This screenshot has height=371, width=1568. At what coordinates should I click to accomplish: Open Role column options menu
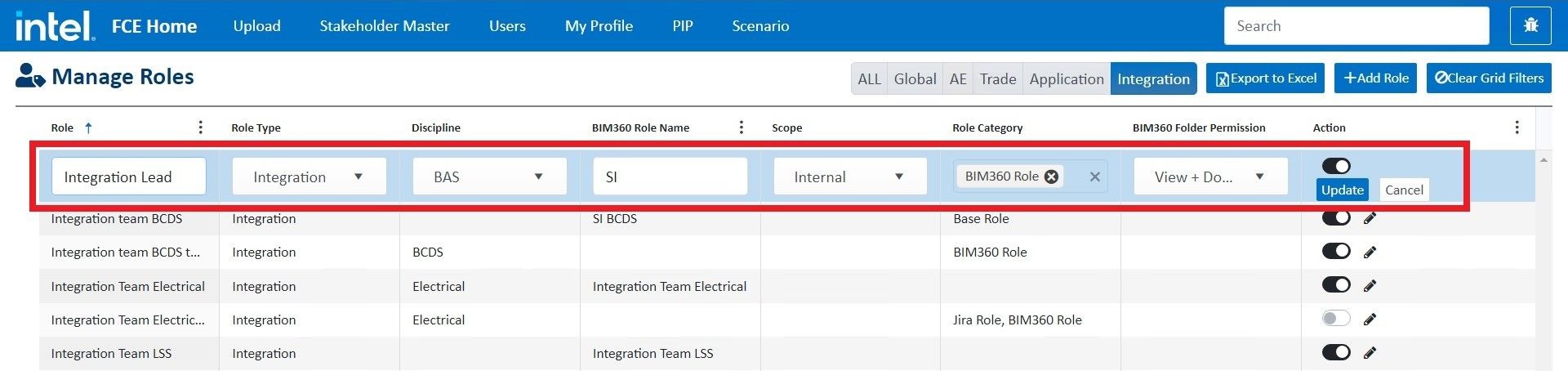tap(200, 127)
